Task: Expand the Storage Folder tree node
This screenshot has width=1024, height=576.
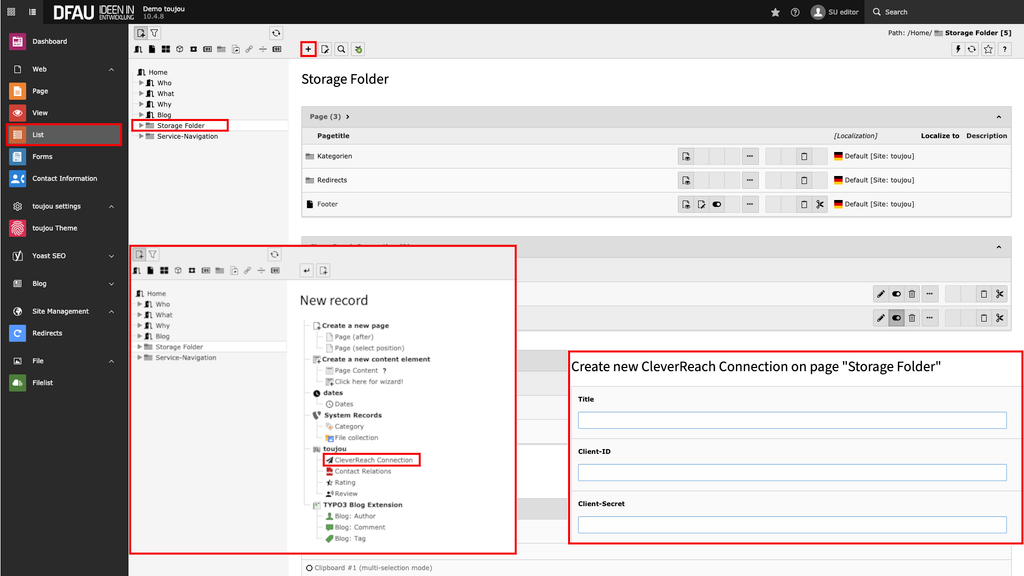Action: pyautogui.click(x=141, y=126)
